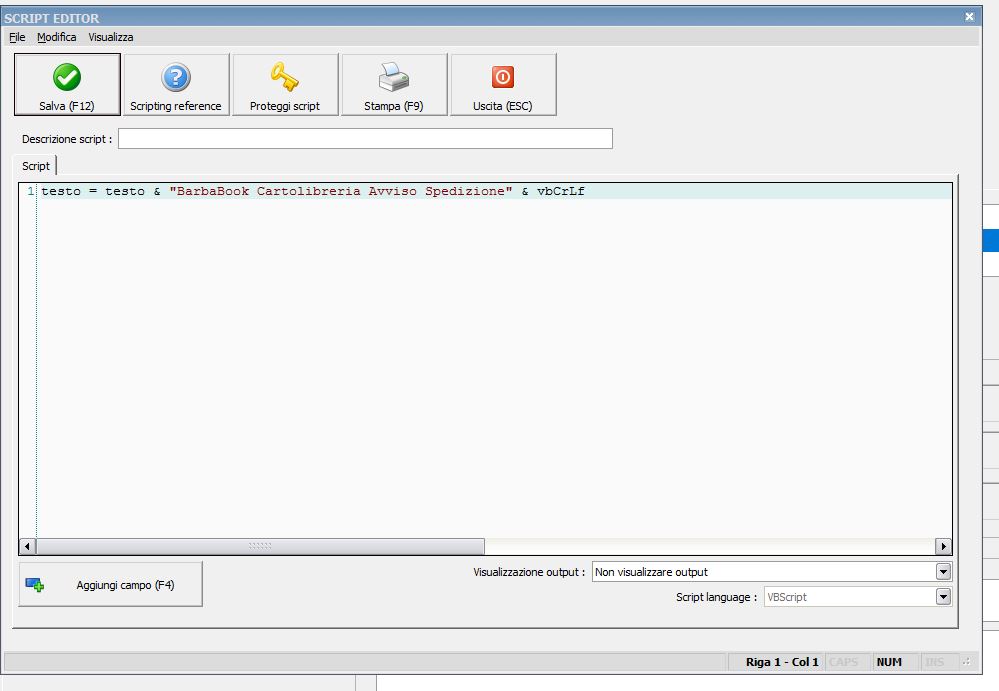Select the Script tab
The height and width of the screenshot is (691, 999).
point(36,166)
